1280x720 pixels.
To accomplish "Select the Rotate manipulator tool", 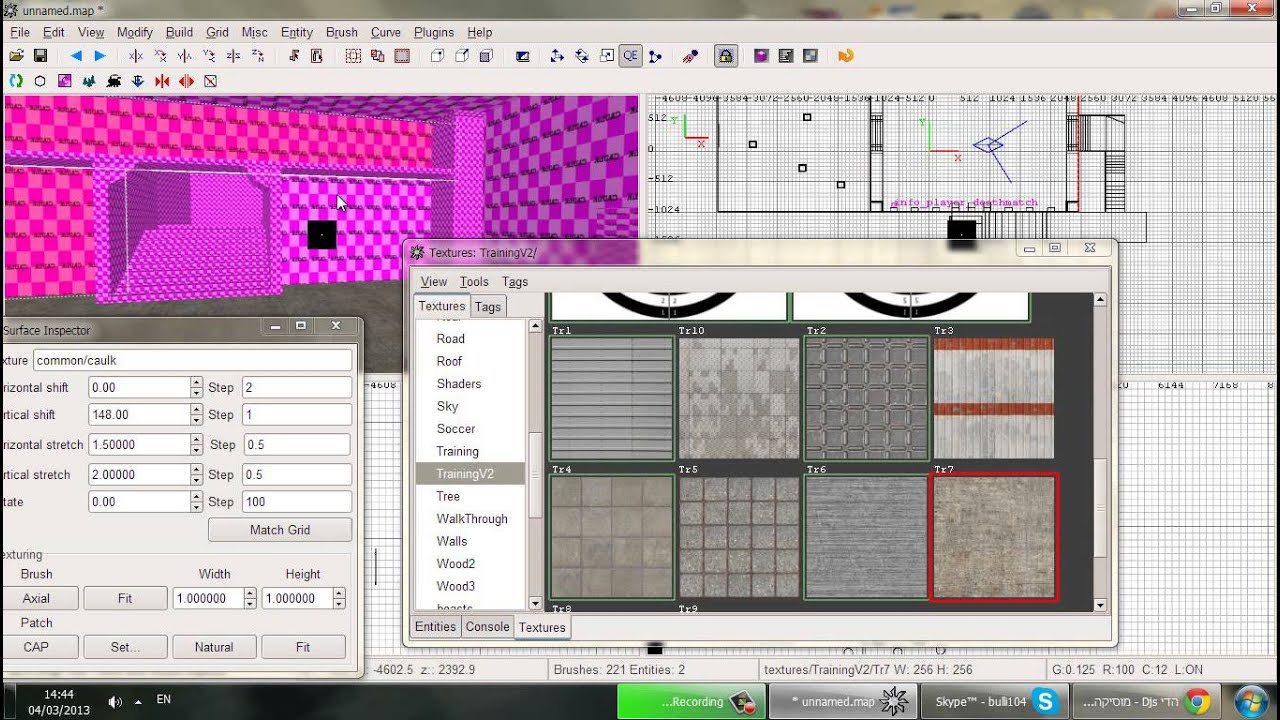I will 582,56.
